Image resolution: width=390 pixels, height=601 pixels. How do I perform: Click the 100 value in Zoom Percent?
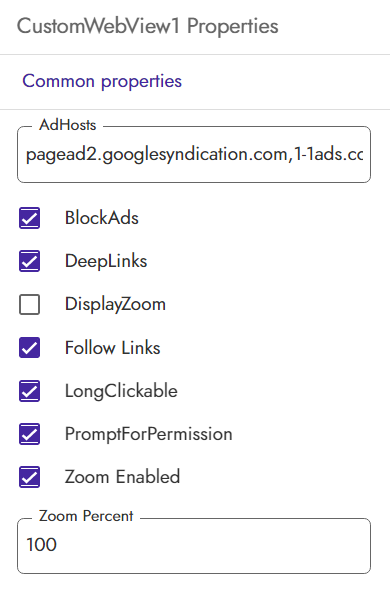[x=41, y=545]
